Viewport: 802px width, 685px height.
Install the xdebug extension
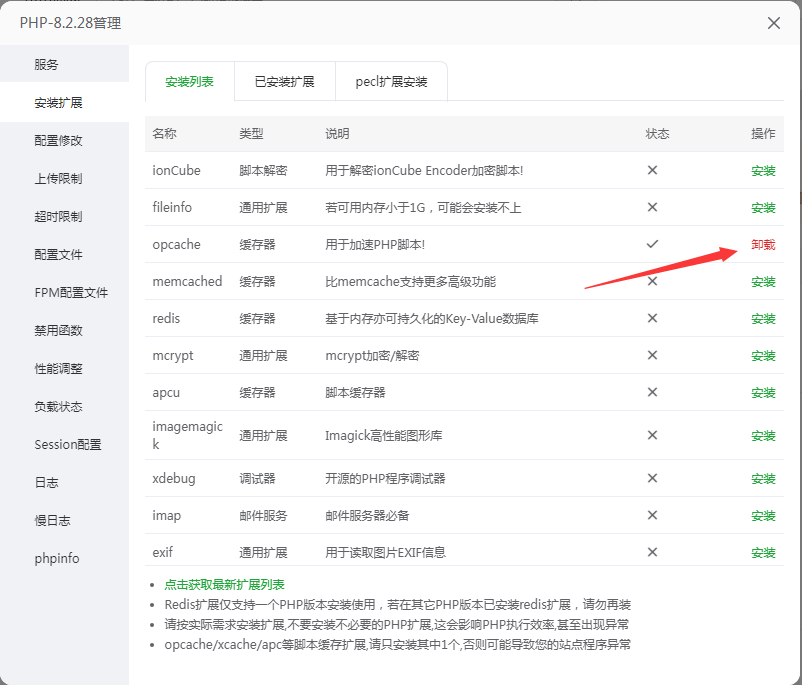763,479
